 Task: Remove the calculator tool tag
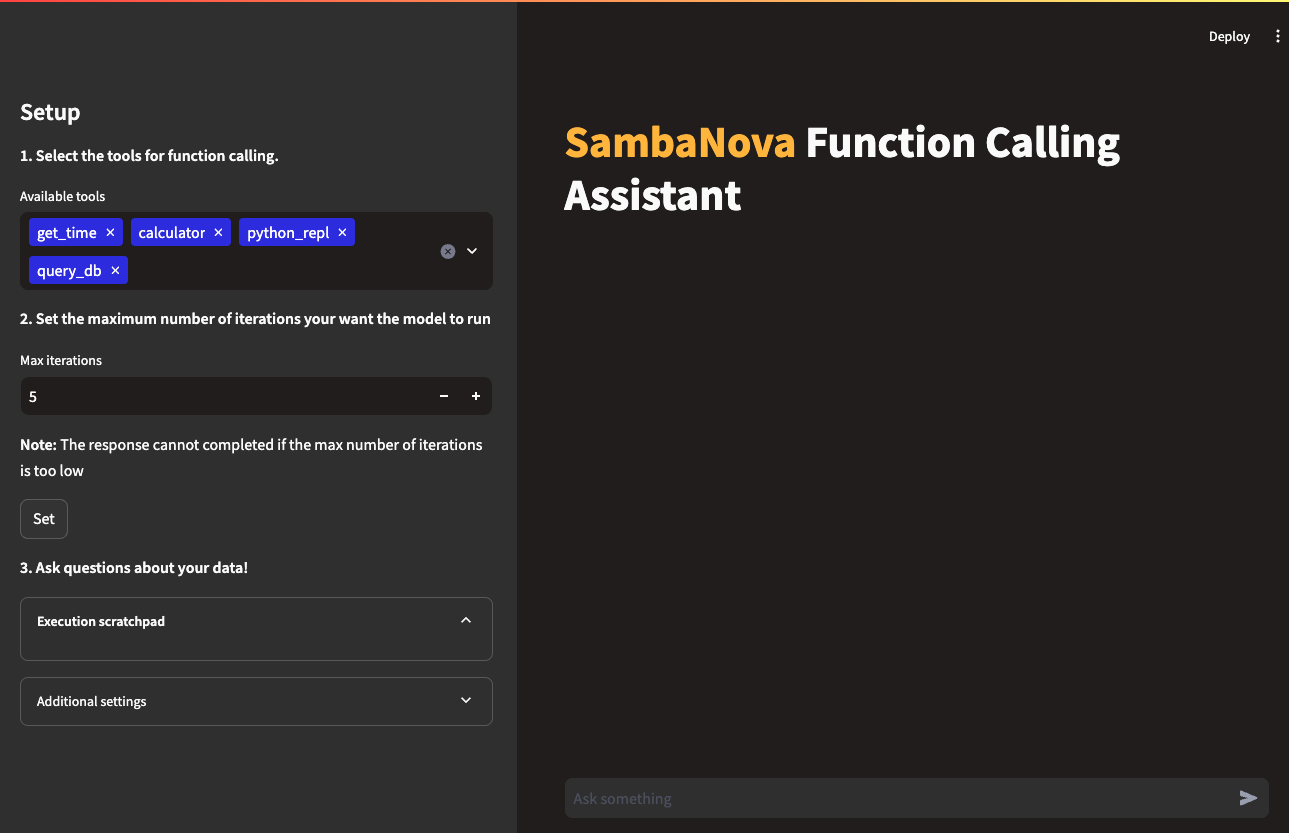tap(218, 232)
